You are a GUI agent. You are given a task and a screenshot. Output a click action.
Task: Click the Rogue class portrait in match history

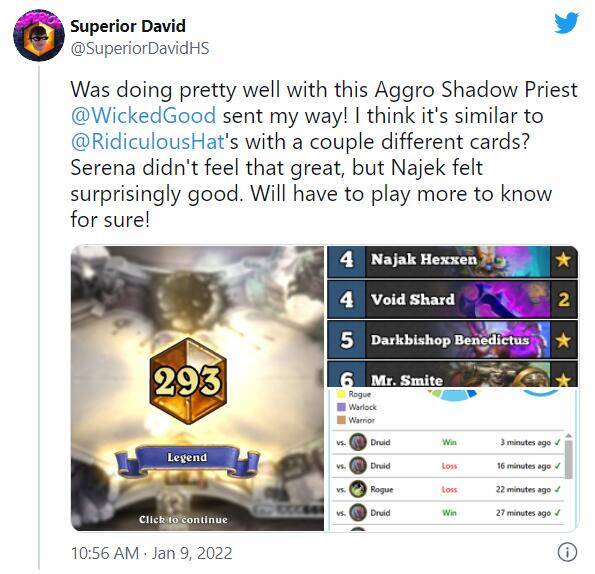357,489
